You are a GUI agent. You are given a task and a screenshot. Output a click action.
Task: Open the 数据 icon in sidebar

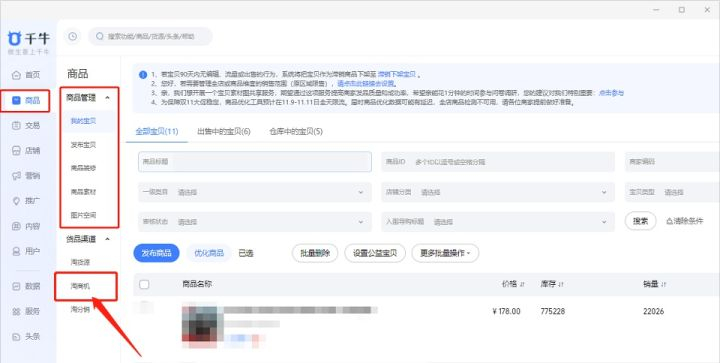point(17,286)
